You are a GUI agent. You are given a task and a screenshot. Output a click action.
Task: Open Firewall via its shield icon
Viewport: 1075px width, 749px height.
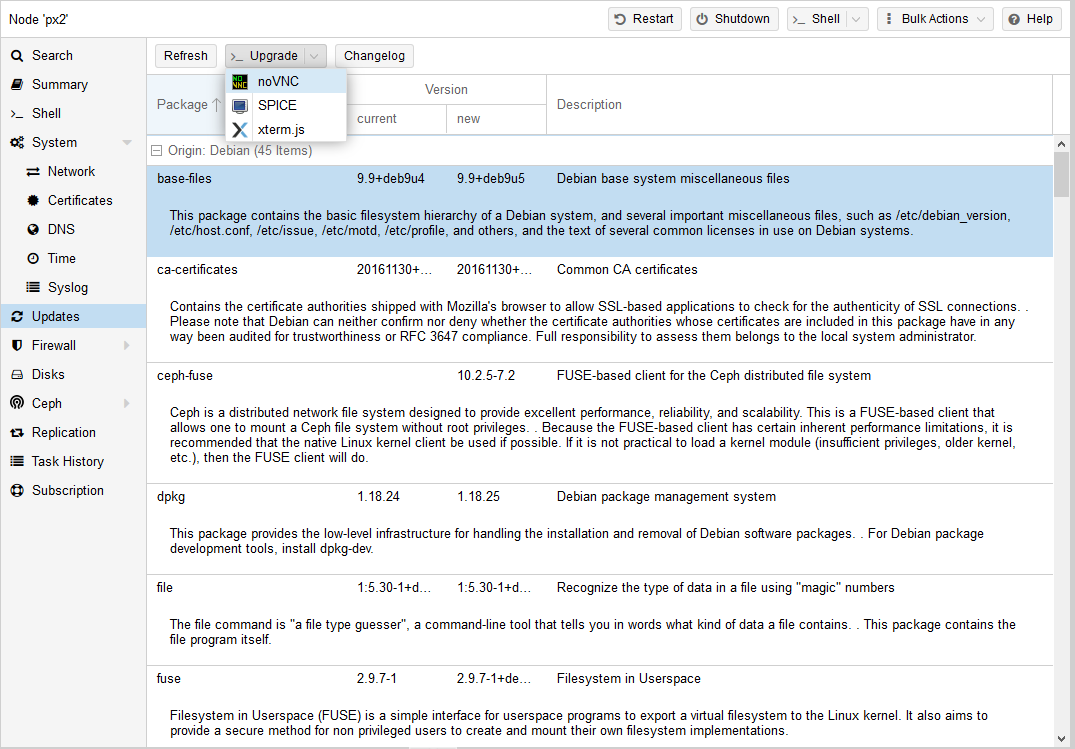[16, 345]
